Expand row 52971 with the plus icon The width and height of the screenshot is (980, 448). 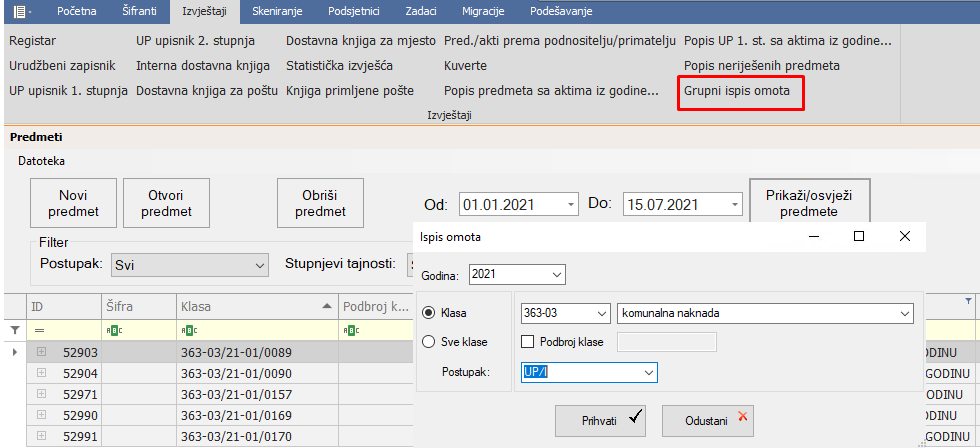(x=42, y=394)
